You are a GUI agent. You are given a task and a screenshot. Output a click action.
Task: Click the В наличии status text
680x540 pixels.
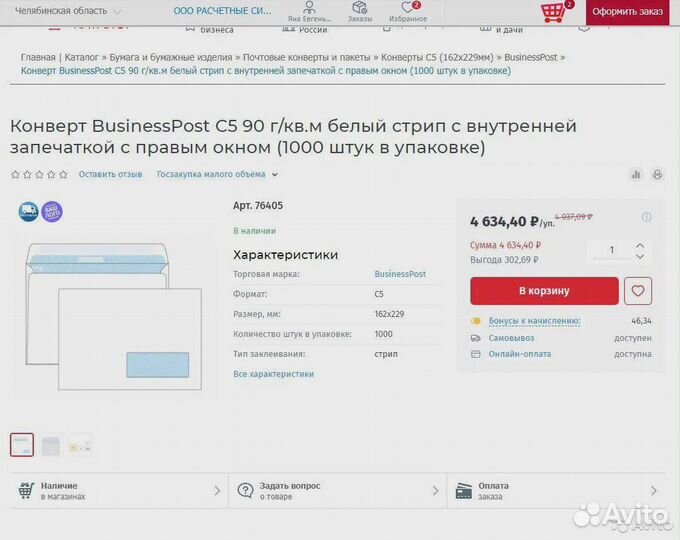(x=254, y=231)
